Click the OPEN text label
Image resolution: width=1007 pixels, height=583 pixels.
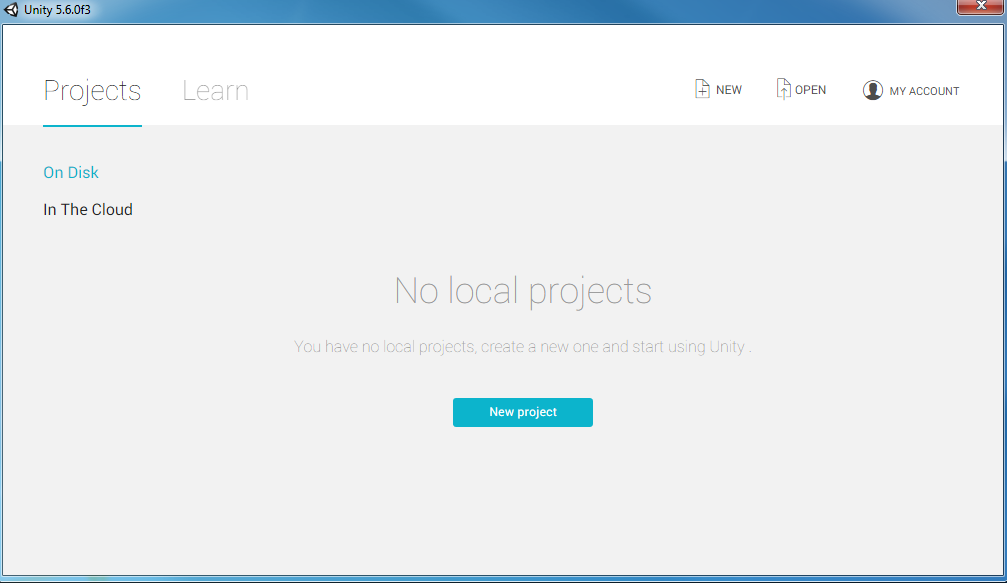[x=810, y=90]
